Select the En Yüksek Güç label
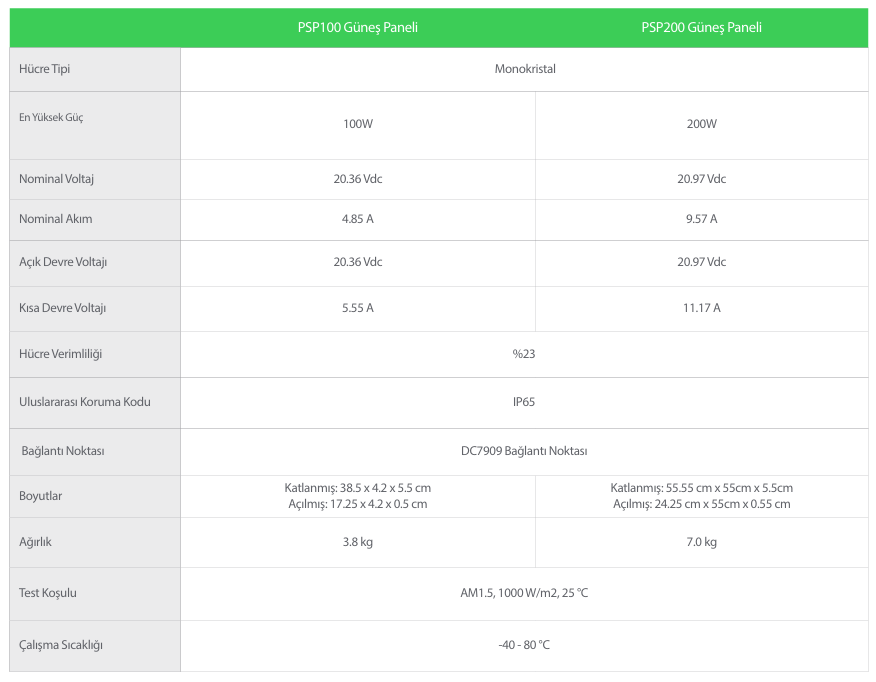The image size is (876, 682). 51,117
